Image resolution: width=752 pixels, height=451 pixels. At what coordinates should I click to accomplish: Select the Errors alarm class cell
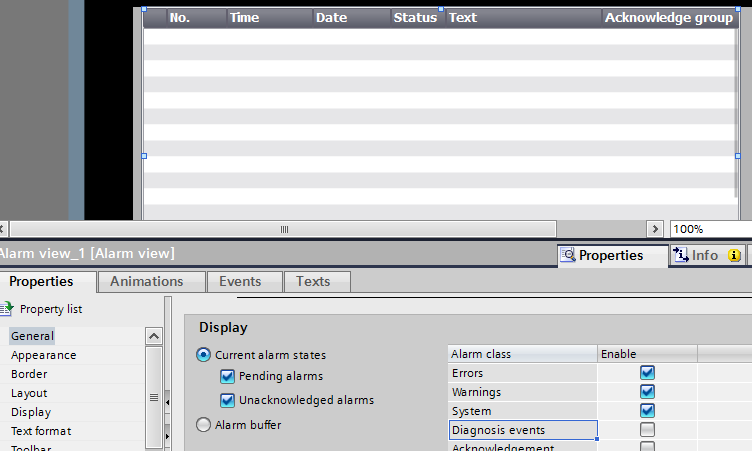[523, 373]
